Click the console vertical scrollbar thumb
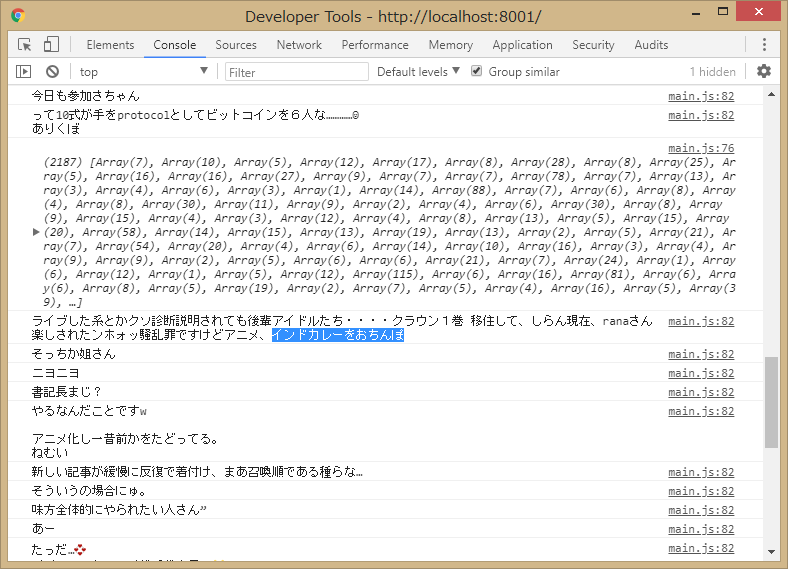This screenshot has height=569, width=788. click(771, 402)
